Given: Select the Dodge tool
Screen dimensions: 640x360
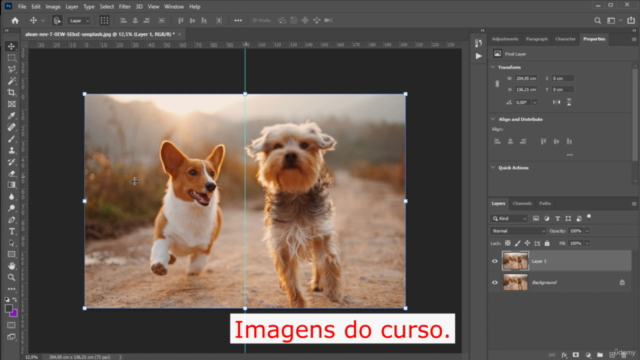Looking at the screenshot, I should [11, 208].
